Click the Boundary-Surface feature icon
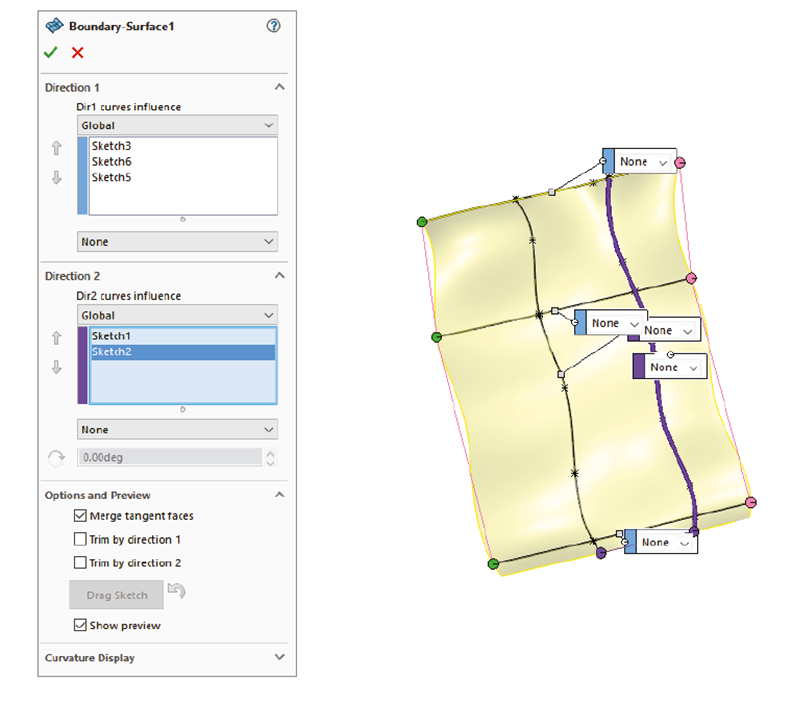The height and width of the screenshot is (703, 792). tap(54, 26)
